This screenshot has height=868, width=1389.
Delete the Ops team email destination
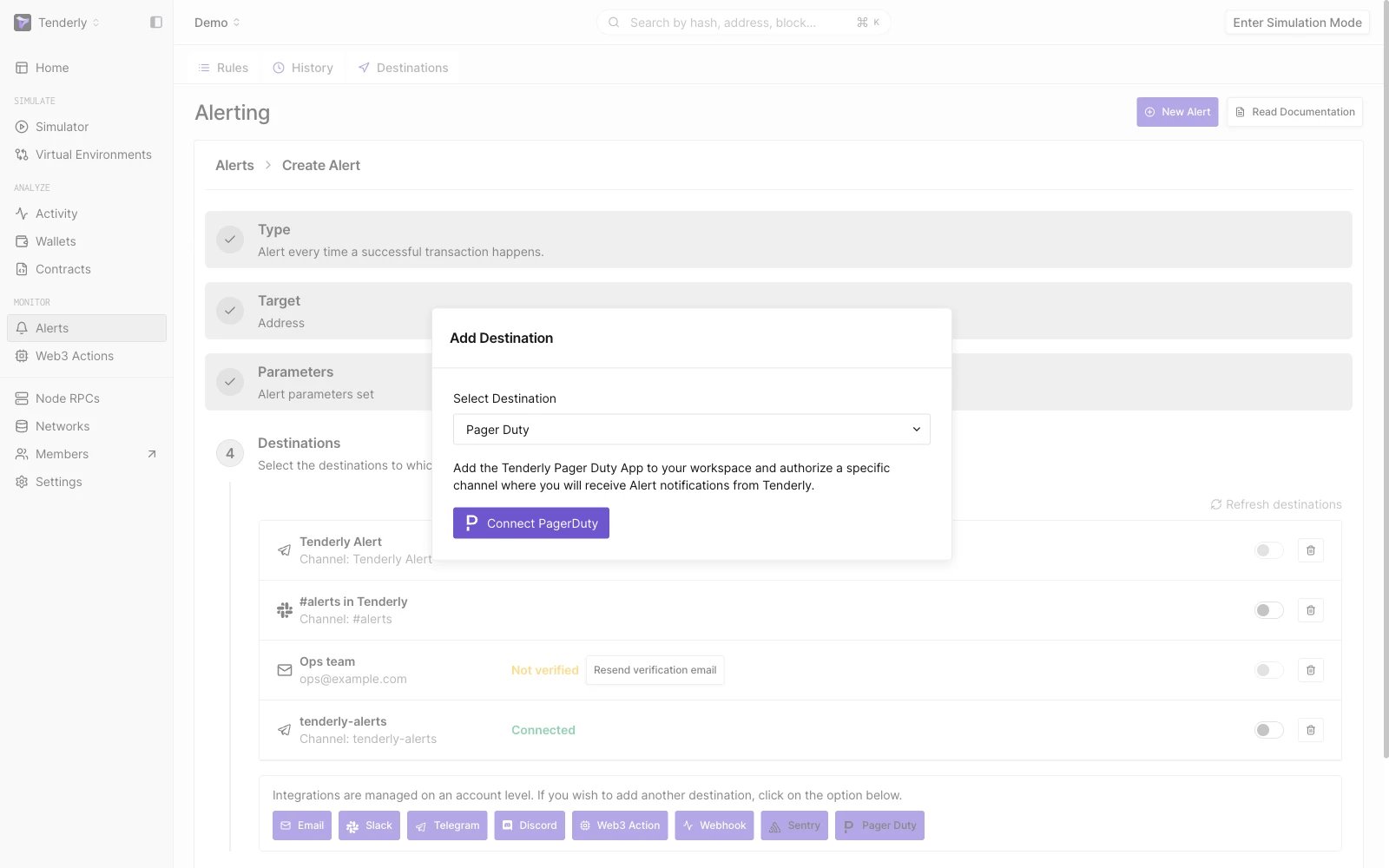click(1311, 670)
